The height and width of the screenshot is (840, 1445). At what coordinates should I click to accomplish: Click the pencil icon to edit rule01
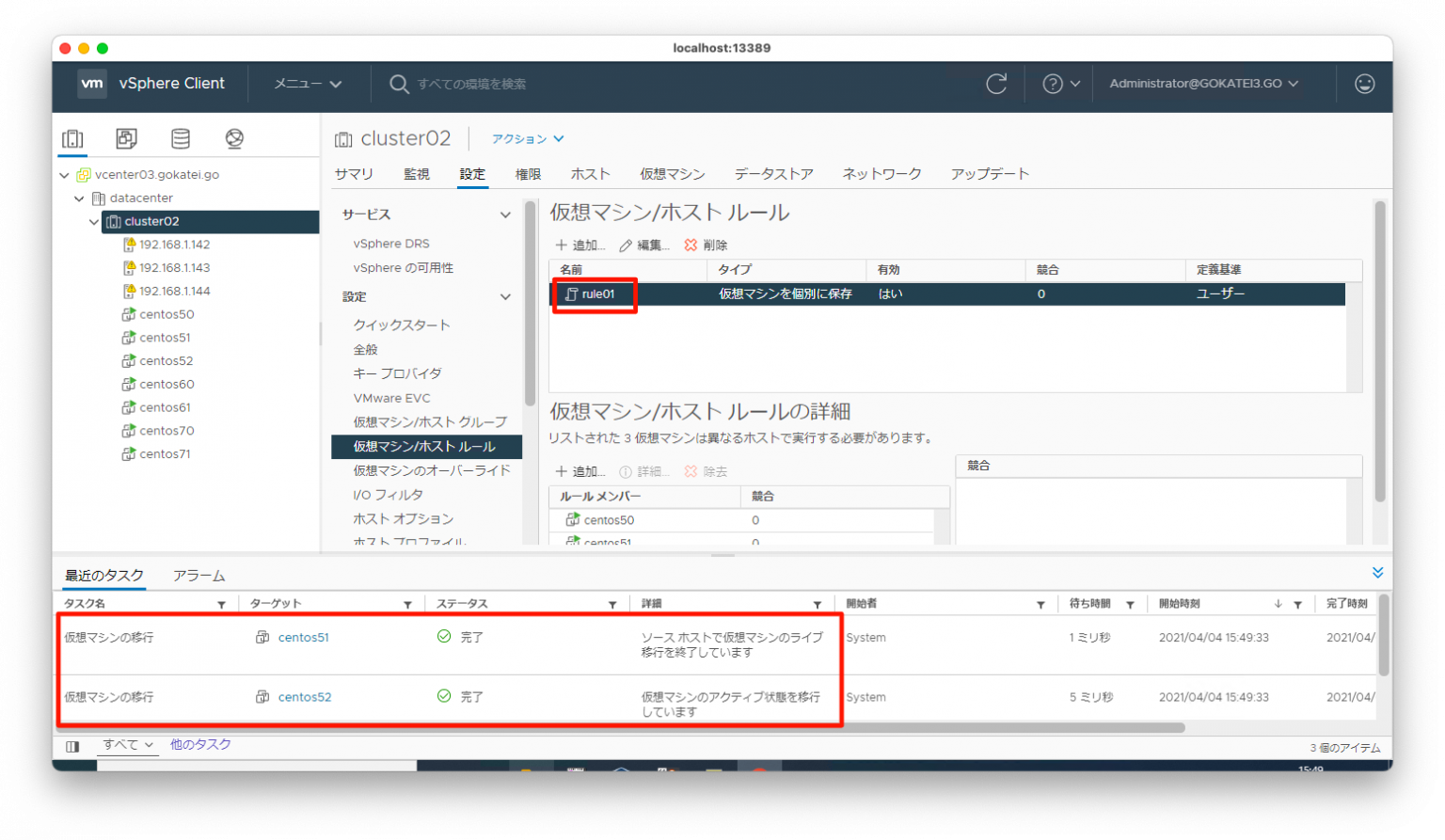click(x=625, y=245)
